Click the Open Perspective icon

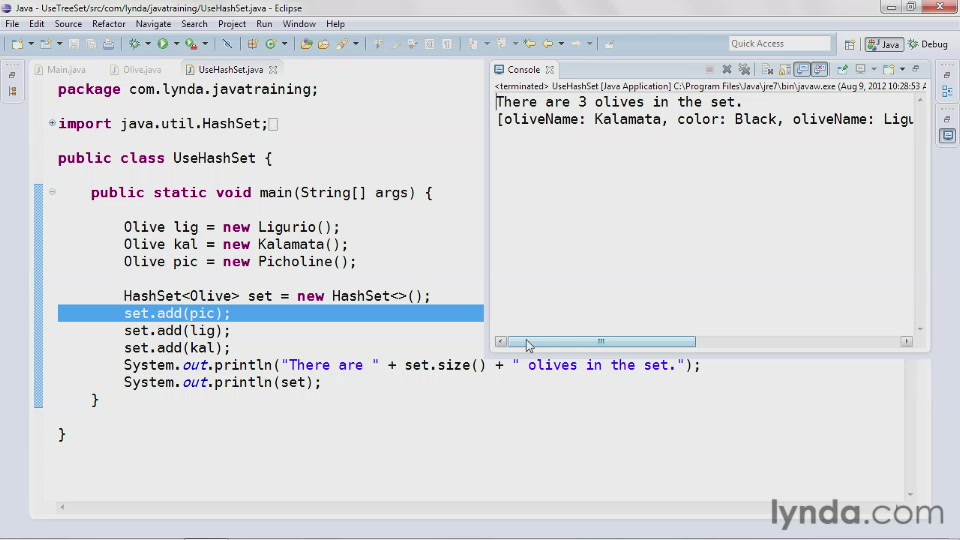coord(850,44)
